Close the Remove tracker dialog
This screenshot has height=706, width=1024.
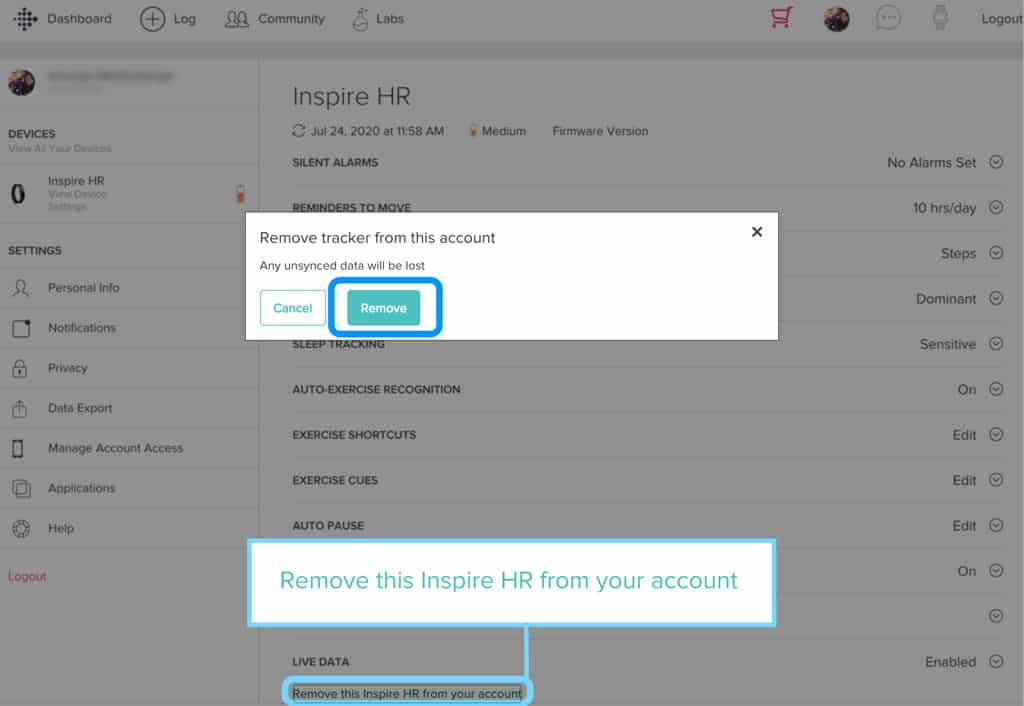pyautogui.click(x=757, y=232)
